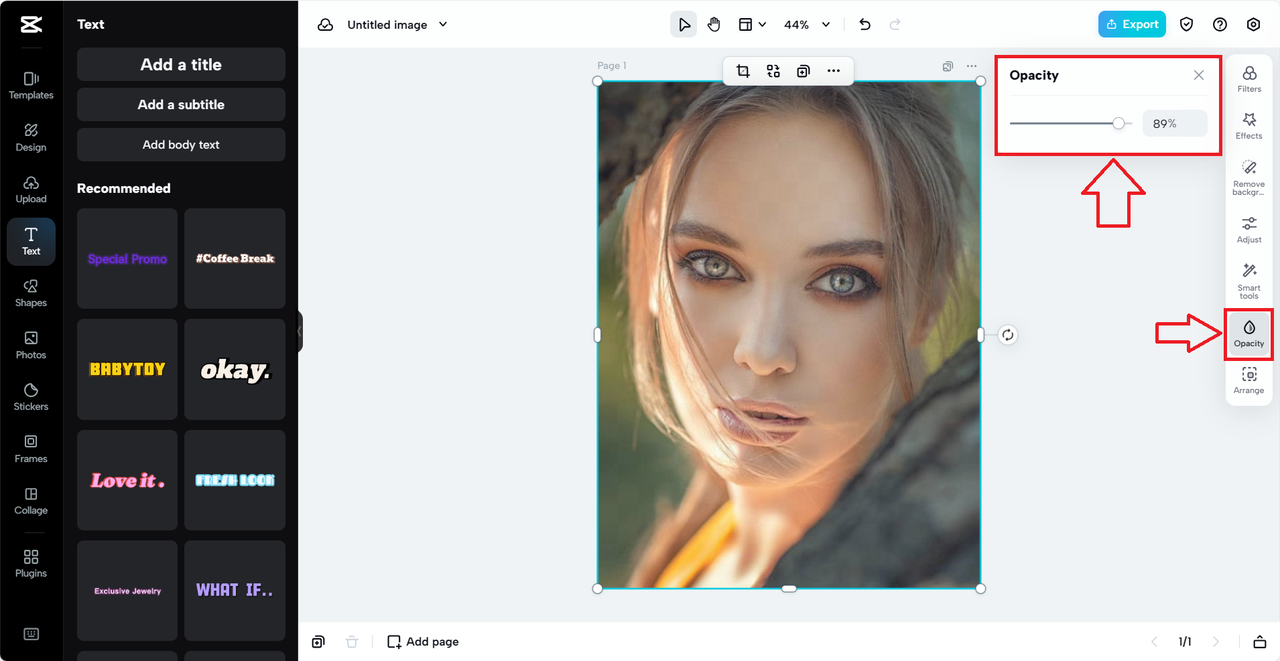This screenshot has width=1280, height=661.
Task: Open page more options above canvas
Action: (972, 67)
